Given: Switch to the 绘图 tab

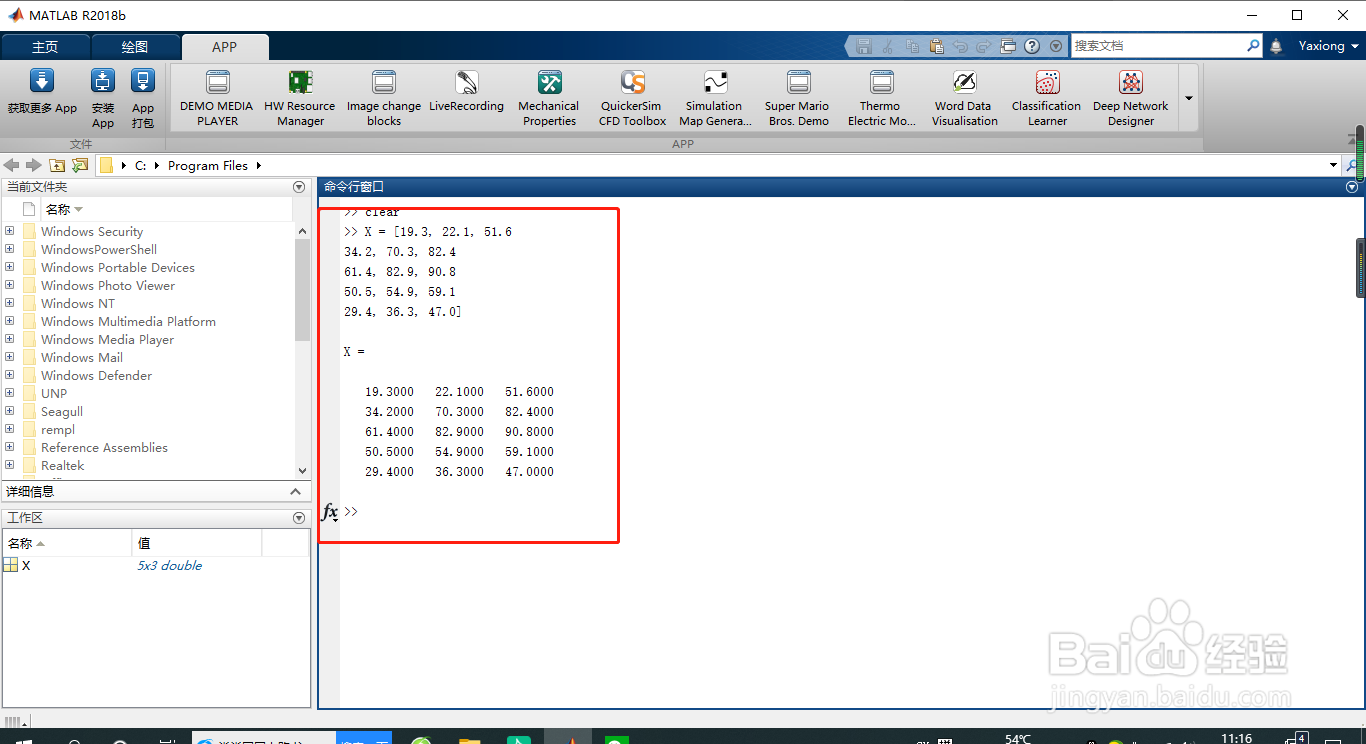Looking at the screenshot, I should point(135,47).
